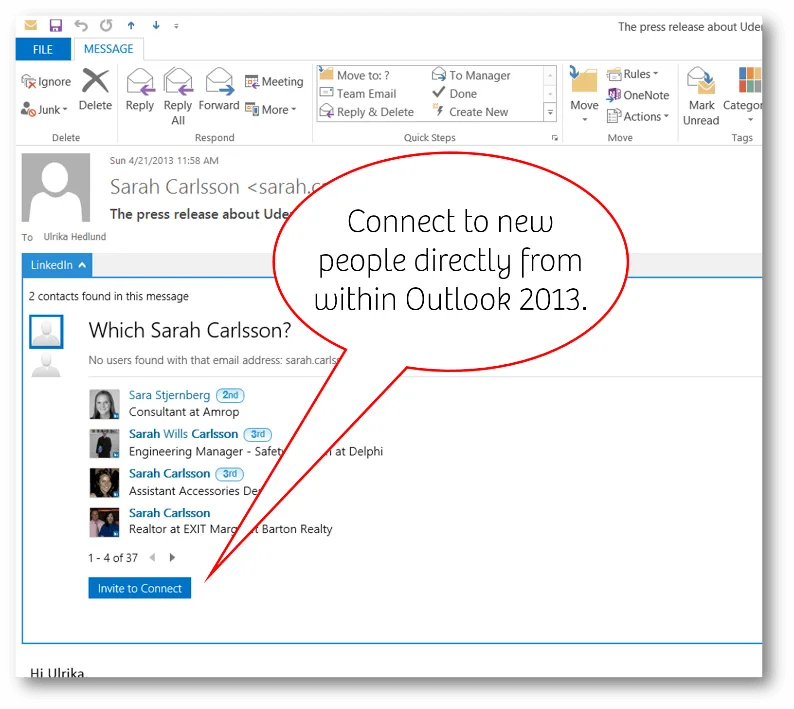Image resolution: width=794 pixels, height=709 pixels.
Task: Click the 'Which Sarah Carlsson?' heading
Action: [190, 330]
